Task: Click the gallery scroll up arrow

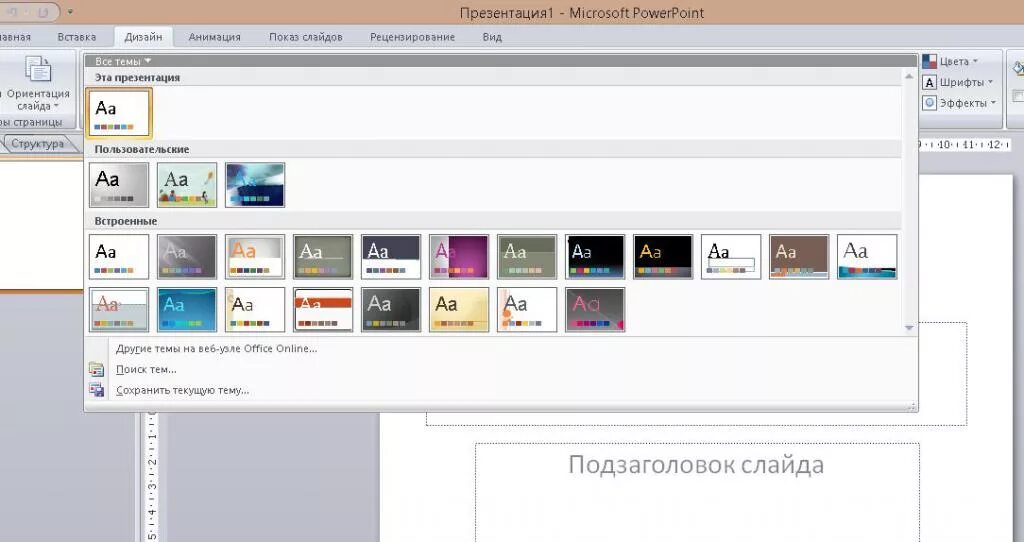Action: point(908,76)
